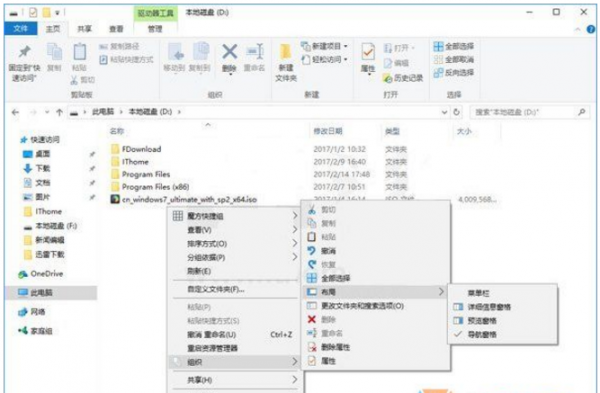Click the up-one-level arrow

click(x=59, y=112)
